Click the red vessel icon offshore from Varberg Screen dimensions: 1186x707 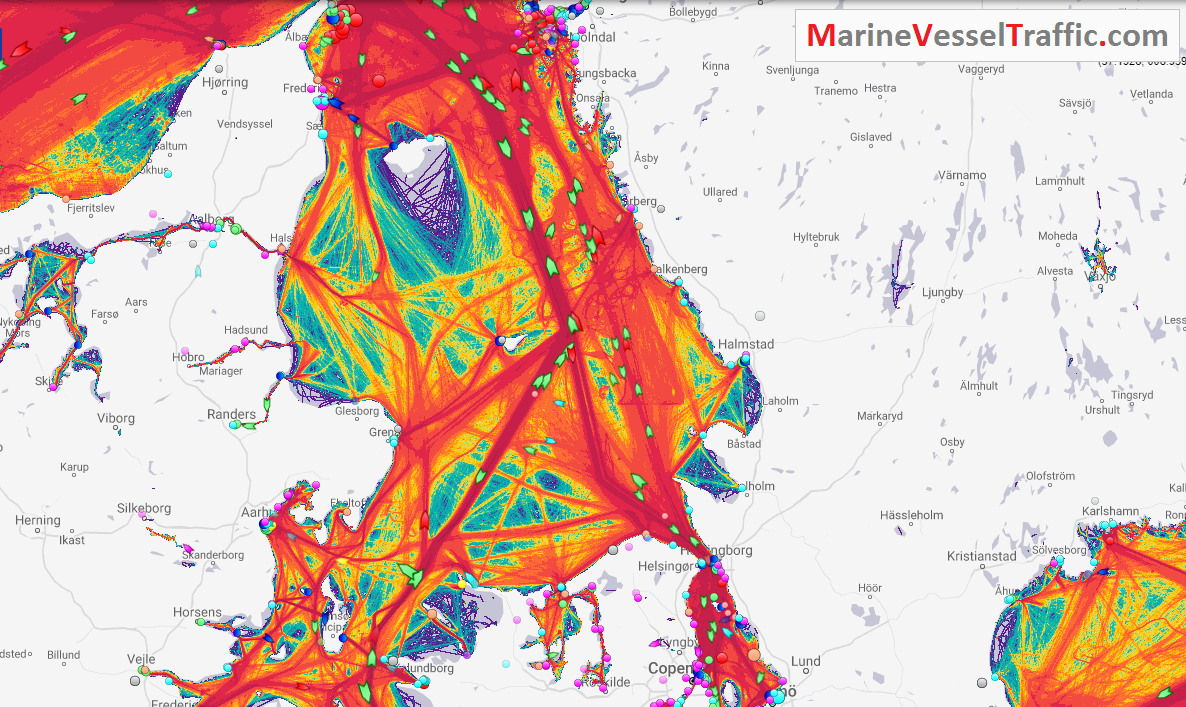click(x=597, y=238)
